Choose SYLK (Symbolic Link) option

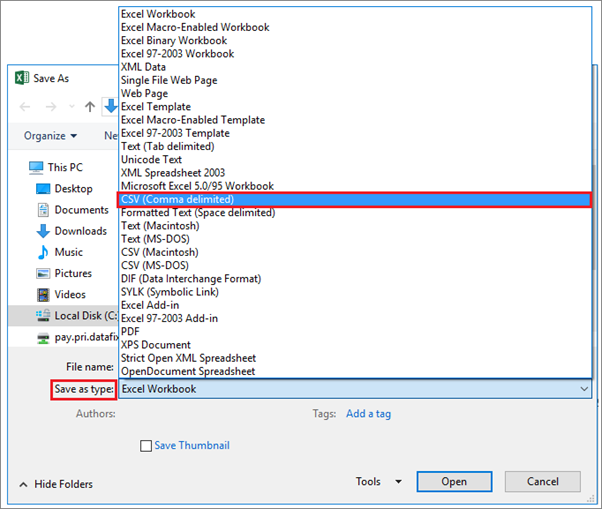coord(355,292)
